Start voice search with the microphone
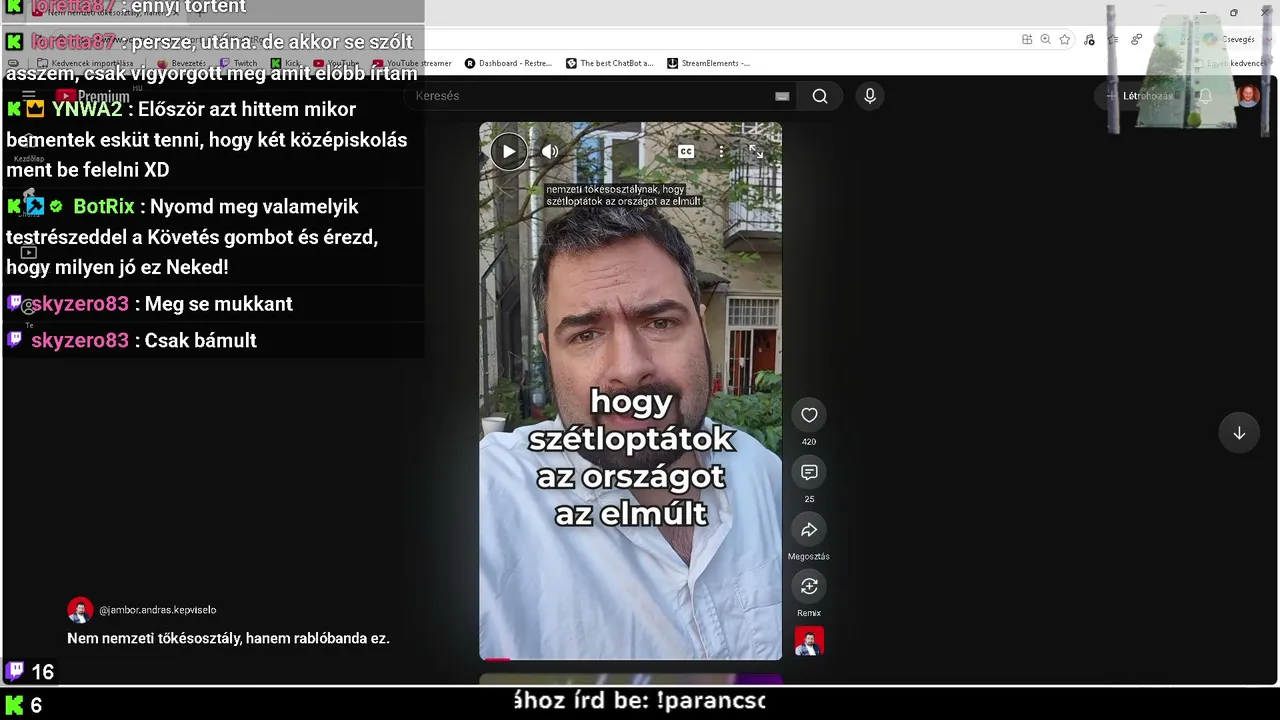Screen dimensions: 1280x720 pyautogui.click(x=870, y=96)
